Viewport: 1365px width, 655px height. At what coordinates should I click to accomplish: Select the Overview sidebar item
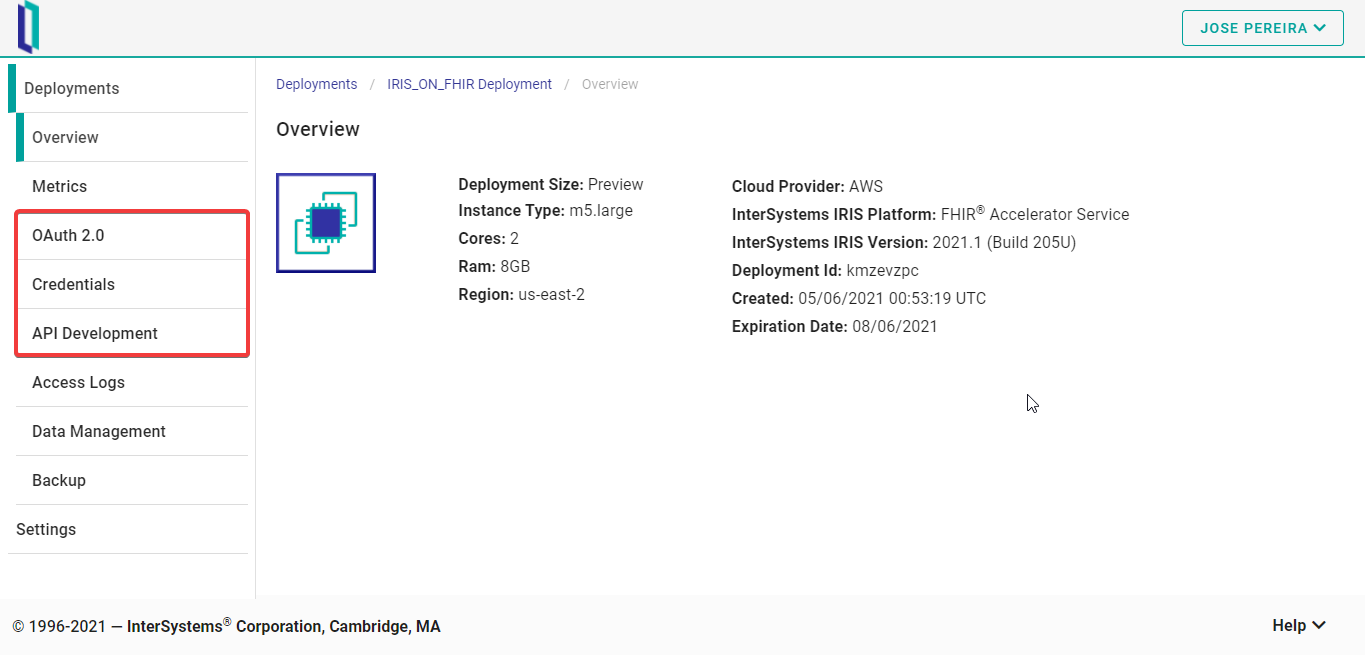tap(131, 137)
